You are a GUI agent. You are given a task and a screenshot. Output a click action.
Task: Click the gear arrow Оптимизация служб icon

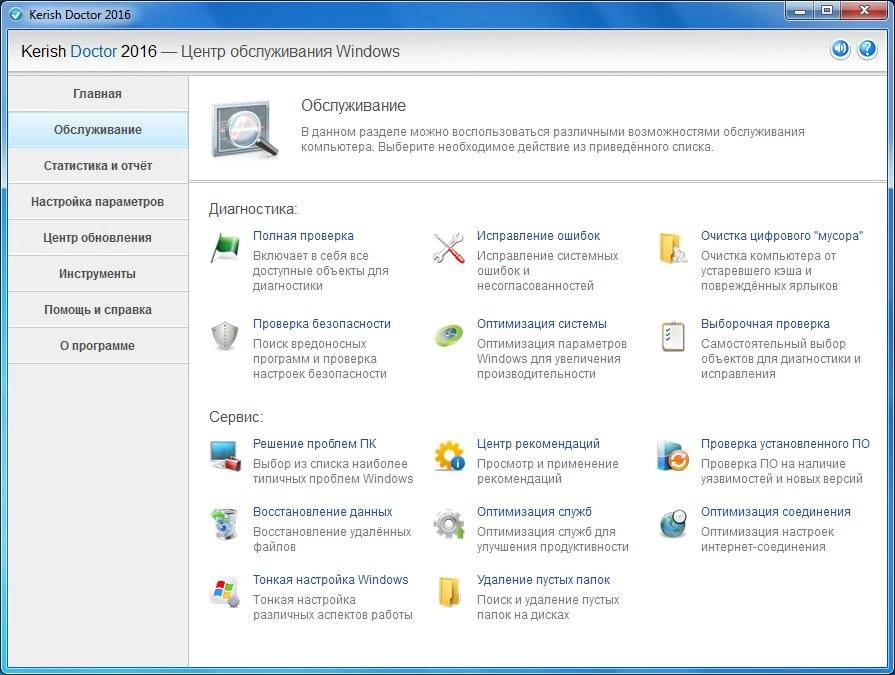pyautogui.click(x=449, y=524)
